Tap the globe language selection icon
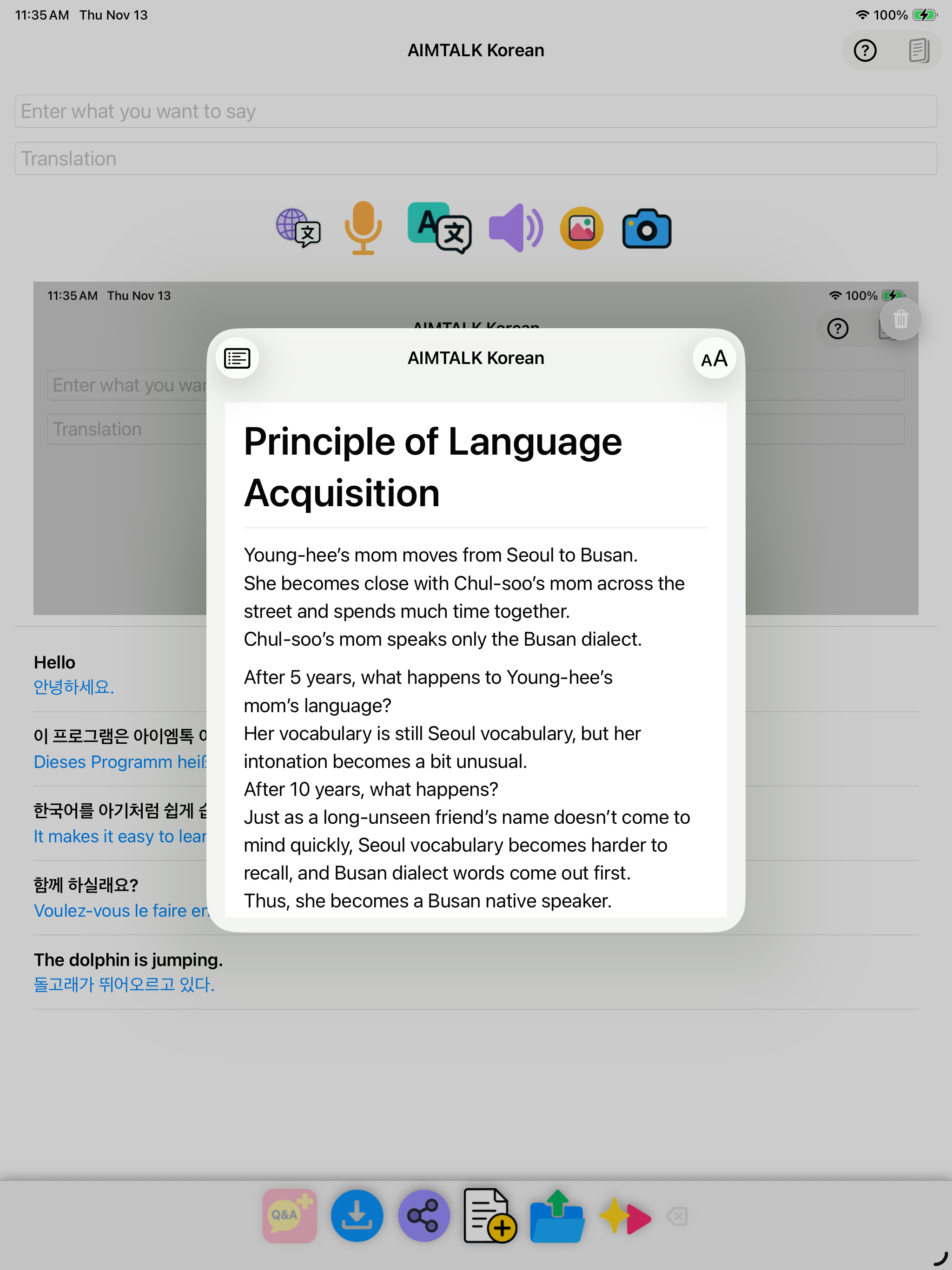Image resolution: width=952 pixels, height=1270 pixels. [298, 228]
